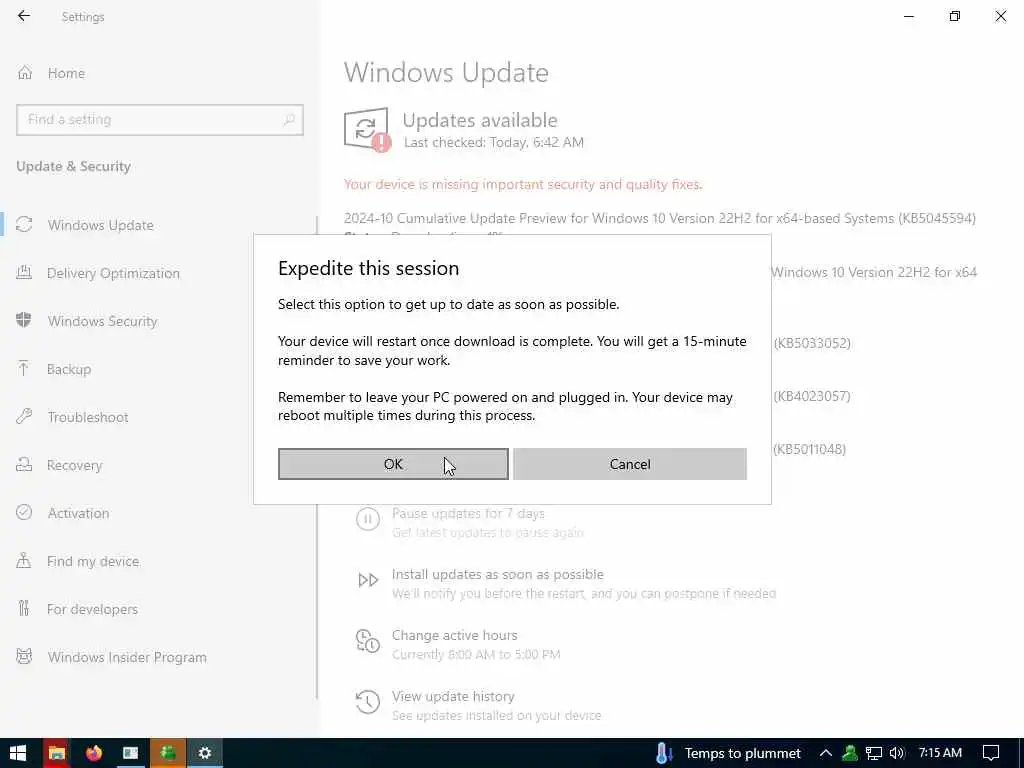Launch Firefox from the taskbar

tap(93, 753)
